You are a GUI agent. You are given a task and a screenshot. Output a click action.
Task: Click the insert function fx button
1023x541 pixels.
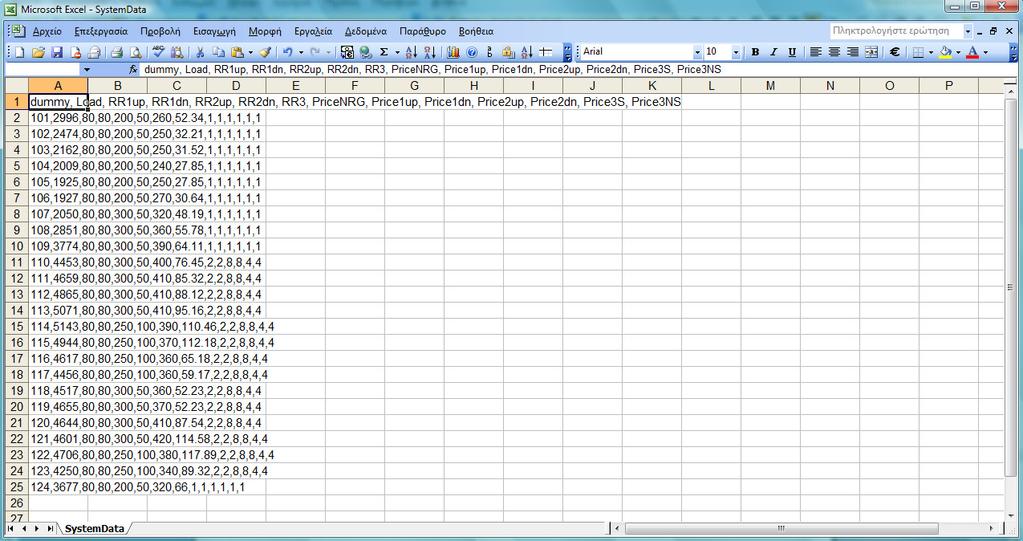pos(133,69)
